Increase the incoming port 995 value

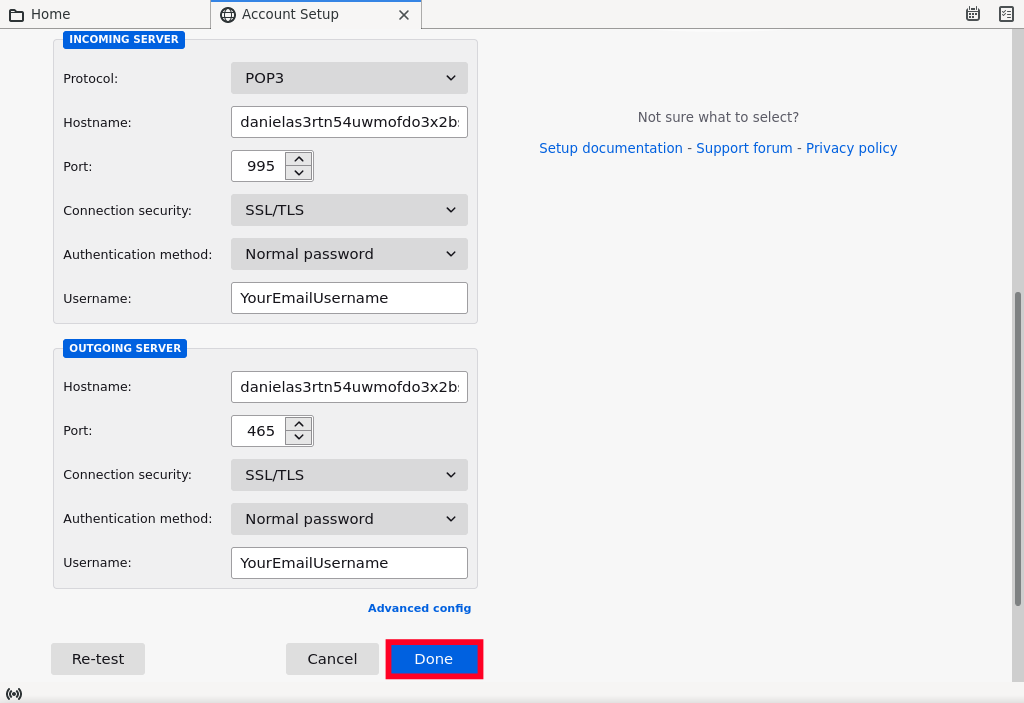click(298, 159)
